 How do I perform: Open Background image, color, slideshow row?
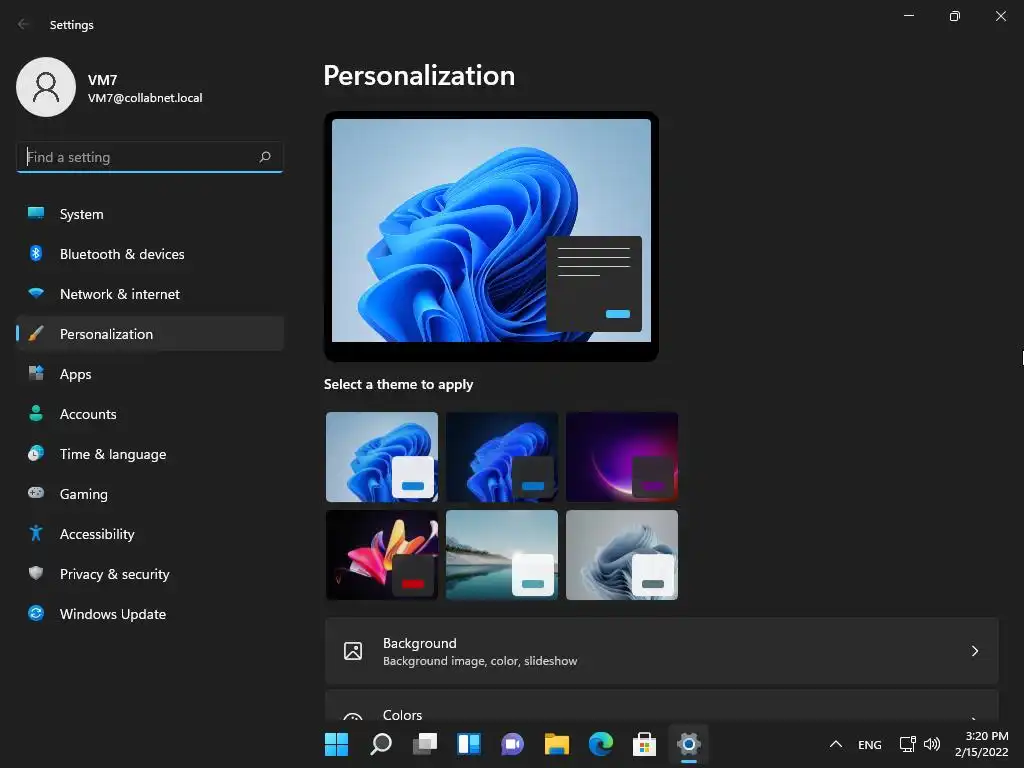(x=662, y=650)
